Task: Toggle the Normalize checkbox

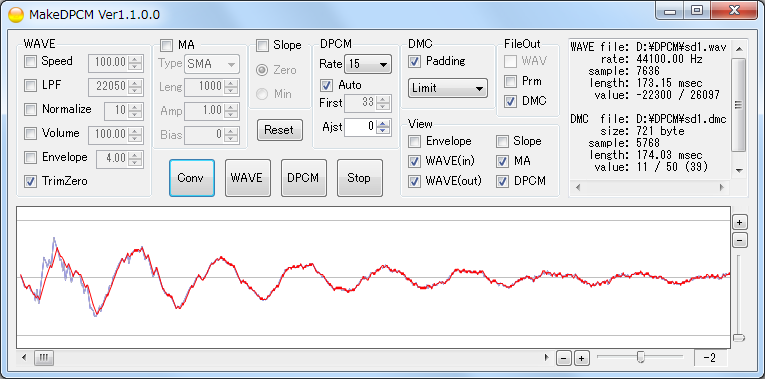Action: (x=30, y=109)
